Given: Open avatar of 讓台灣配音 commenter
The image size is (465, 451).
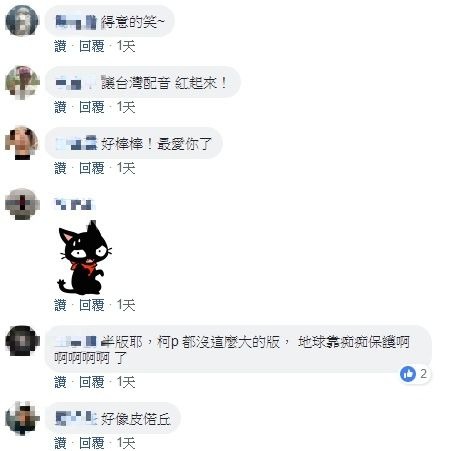Looking at the screenshot, I should (x=22, y=82).
